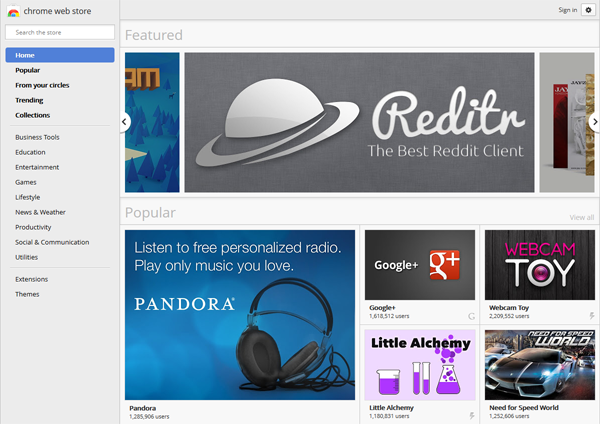
Task: Click the Webcam Toy title text
Action: coord(509,307)
